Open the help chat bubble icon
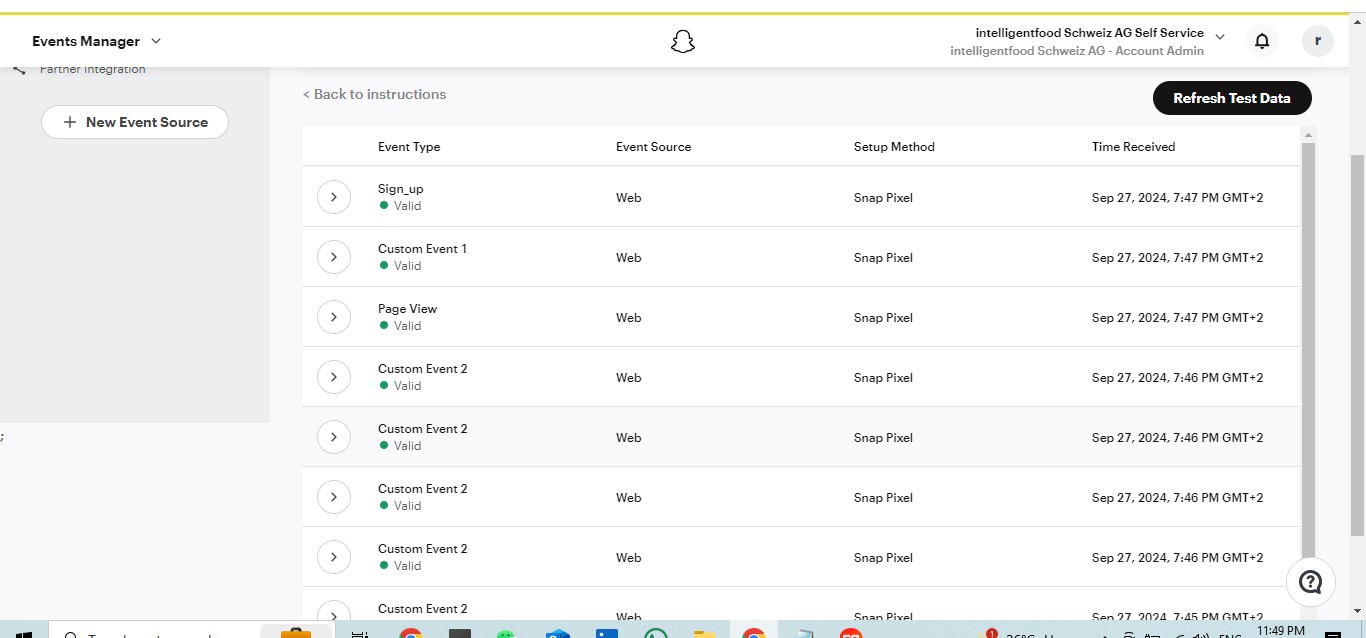Viewport: 1366px width, 638px height. [1311, 582]
